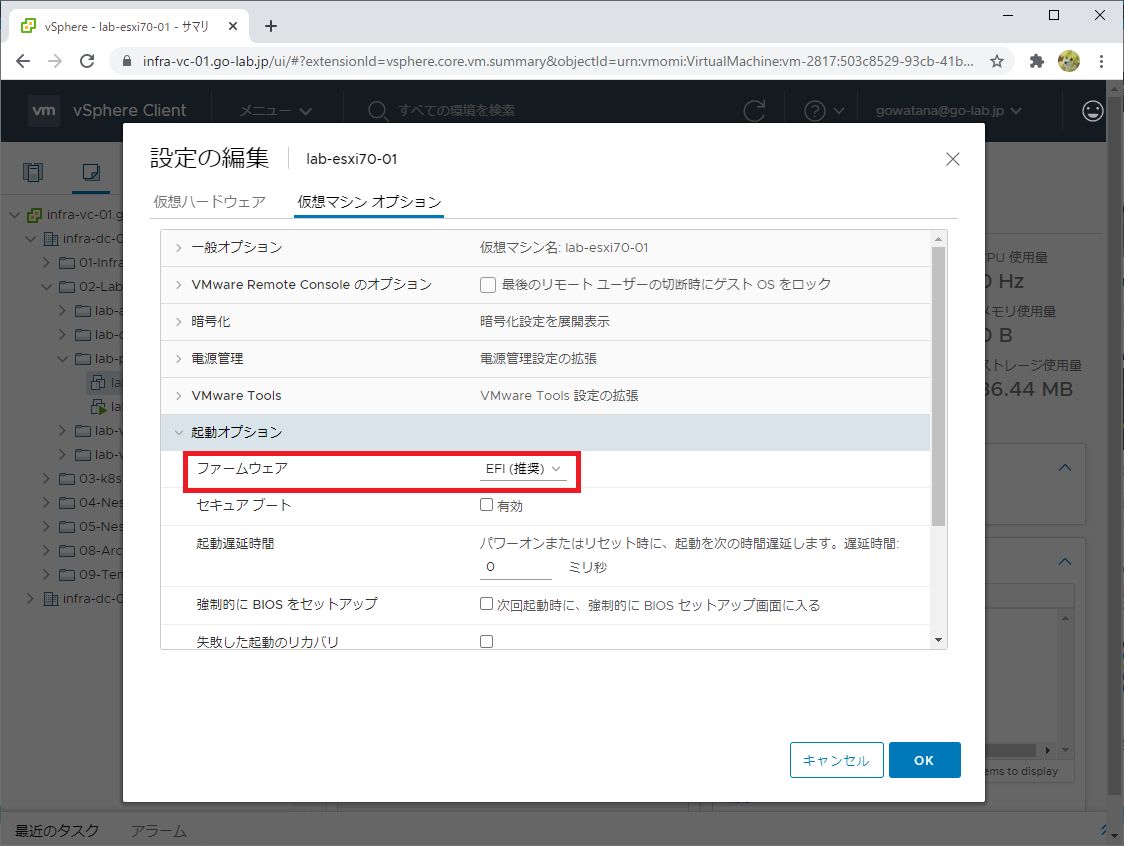This screenshot has height=846, width=1124.
Task: Open the 最近のタスク tab
Action: point(57,831)
